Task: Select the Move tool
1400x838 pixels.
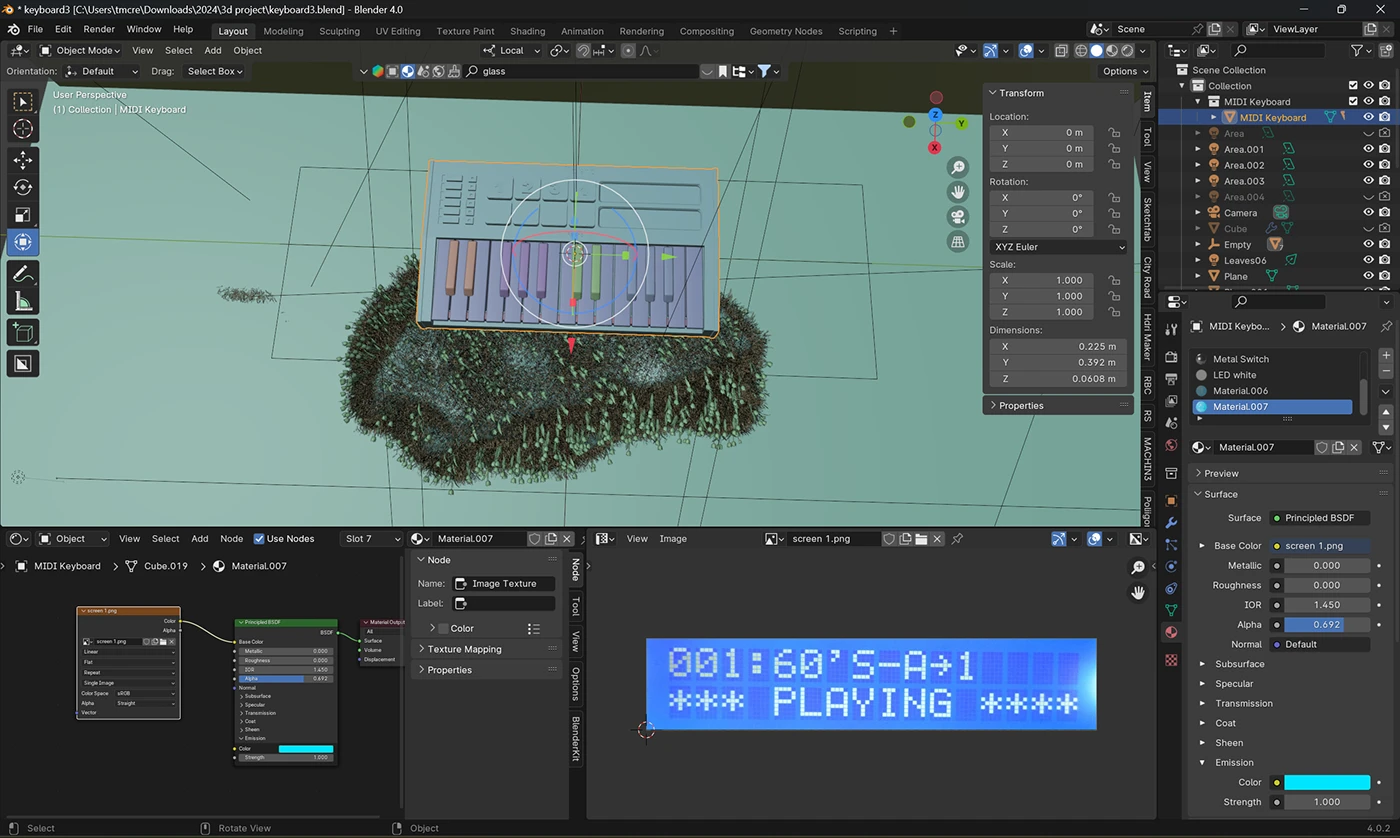Action: coord(23,160)
